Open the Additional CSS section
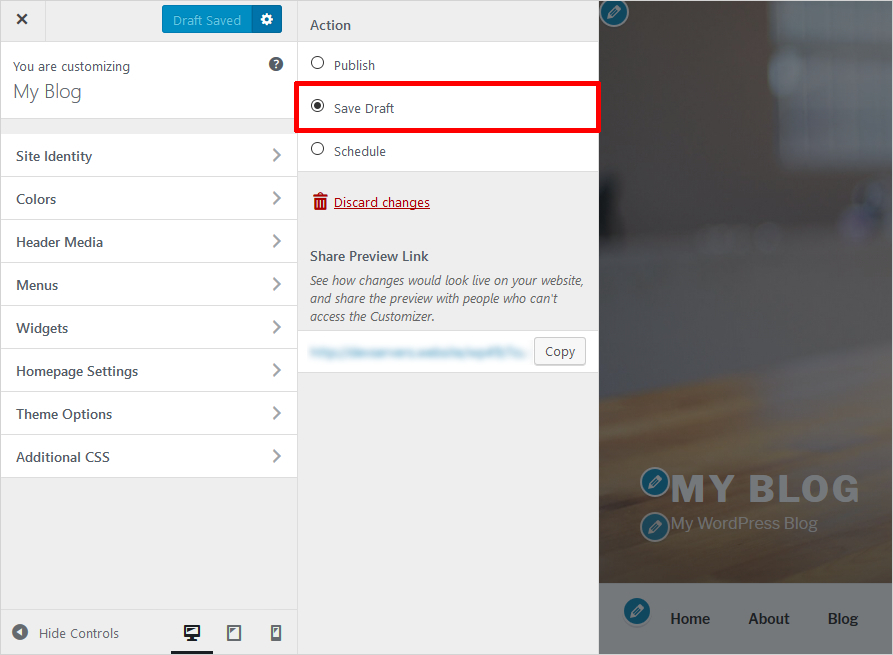893x655 pixels. [148, 457]
